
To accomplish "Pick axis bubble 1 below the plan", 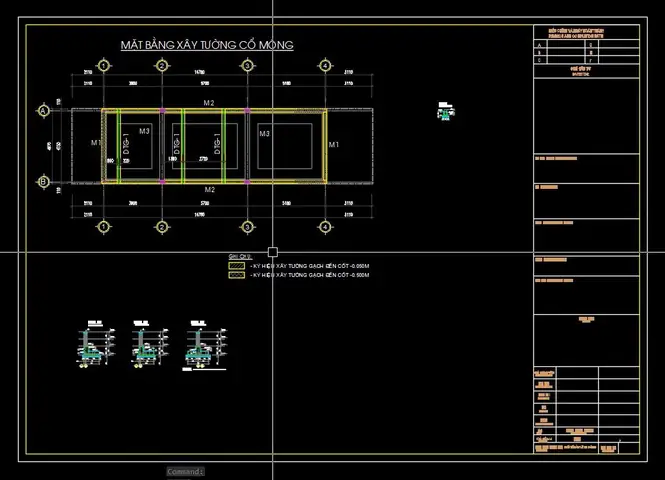I will [x=104, y=227].
